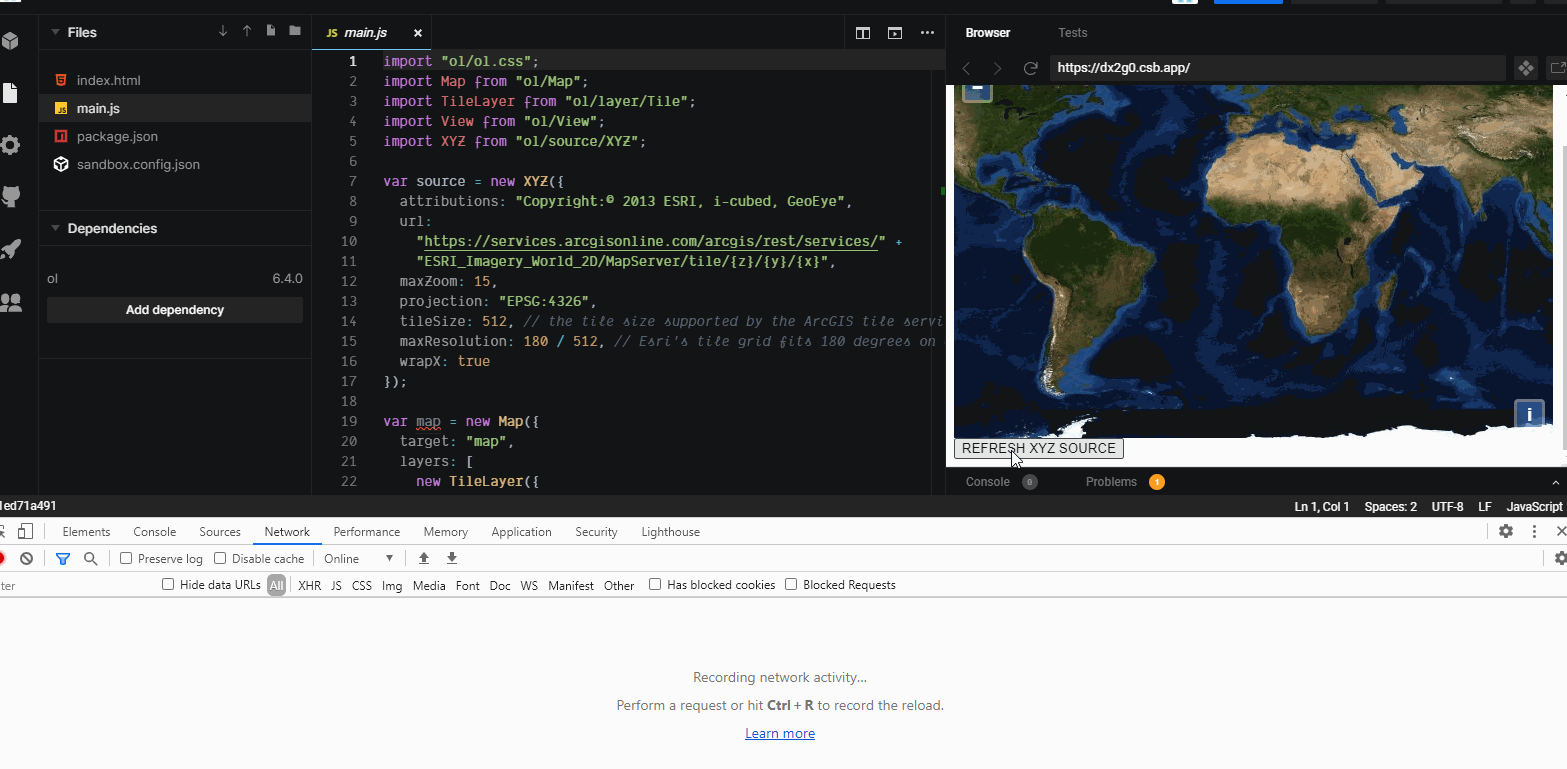Click the Add dependency button
The width and height of the screenshot is (1567, 769).
pyautogui.click(x=174, y=310)
